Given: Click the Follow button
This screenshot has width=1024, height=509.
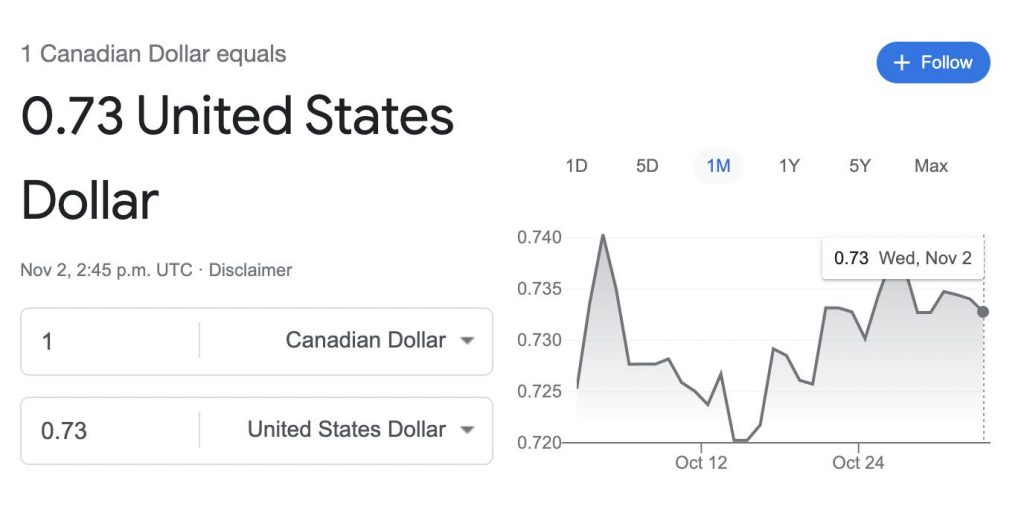Looking at the screenshot, I should tap(933, 63).
